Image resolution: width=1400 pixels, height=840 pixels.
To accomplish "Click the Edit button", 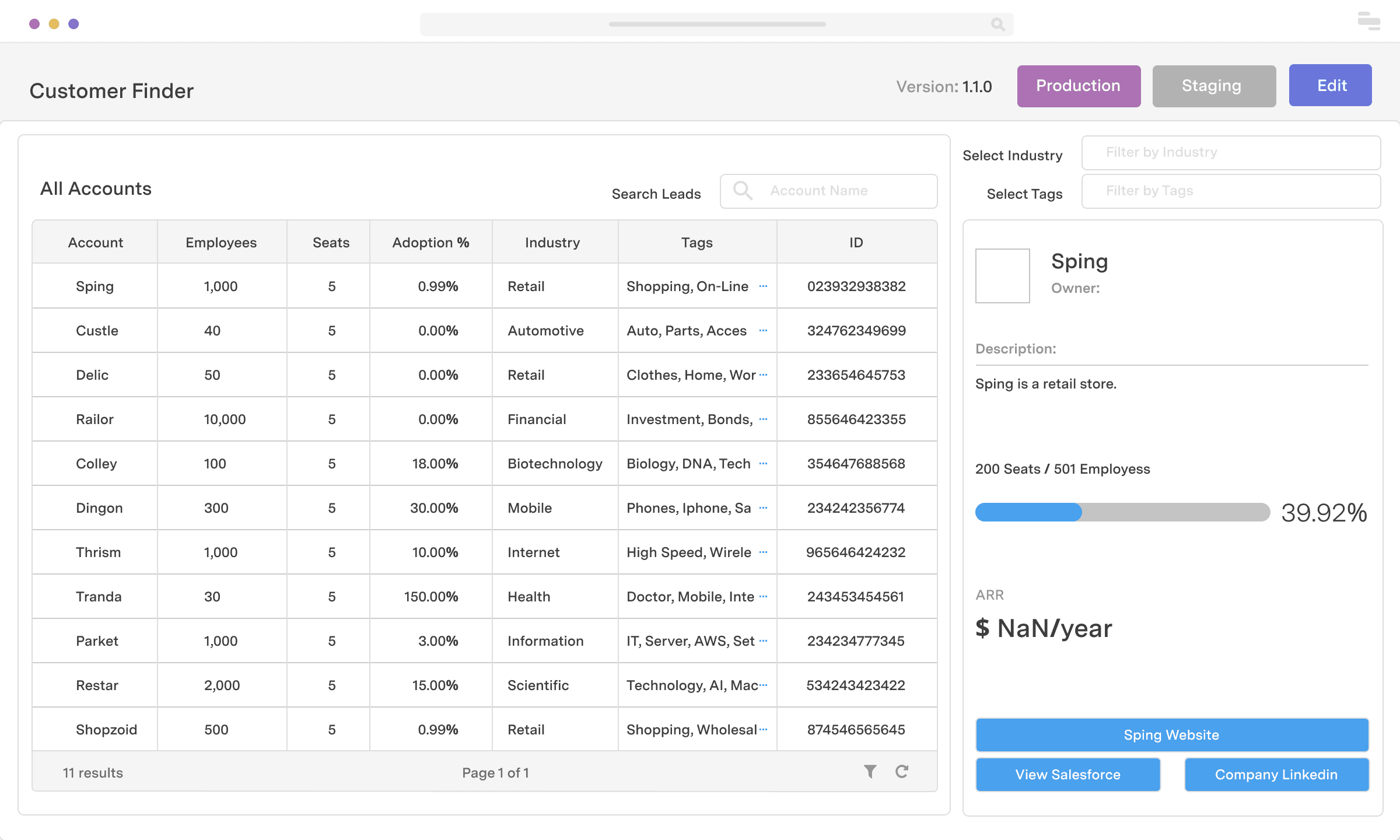I will coord(1331,85).
